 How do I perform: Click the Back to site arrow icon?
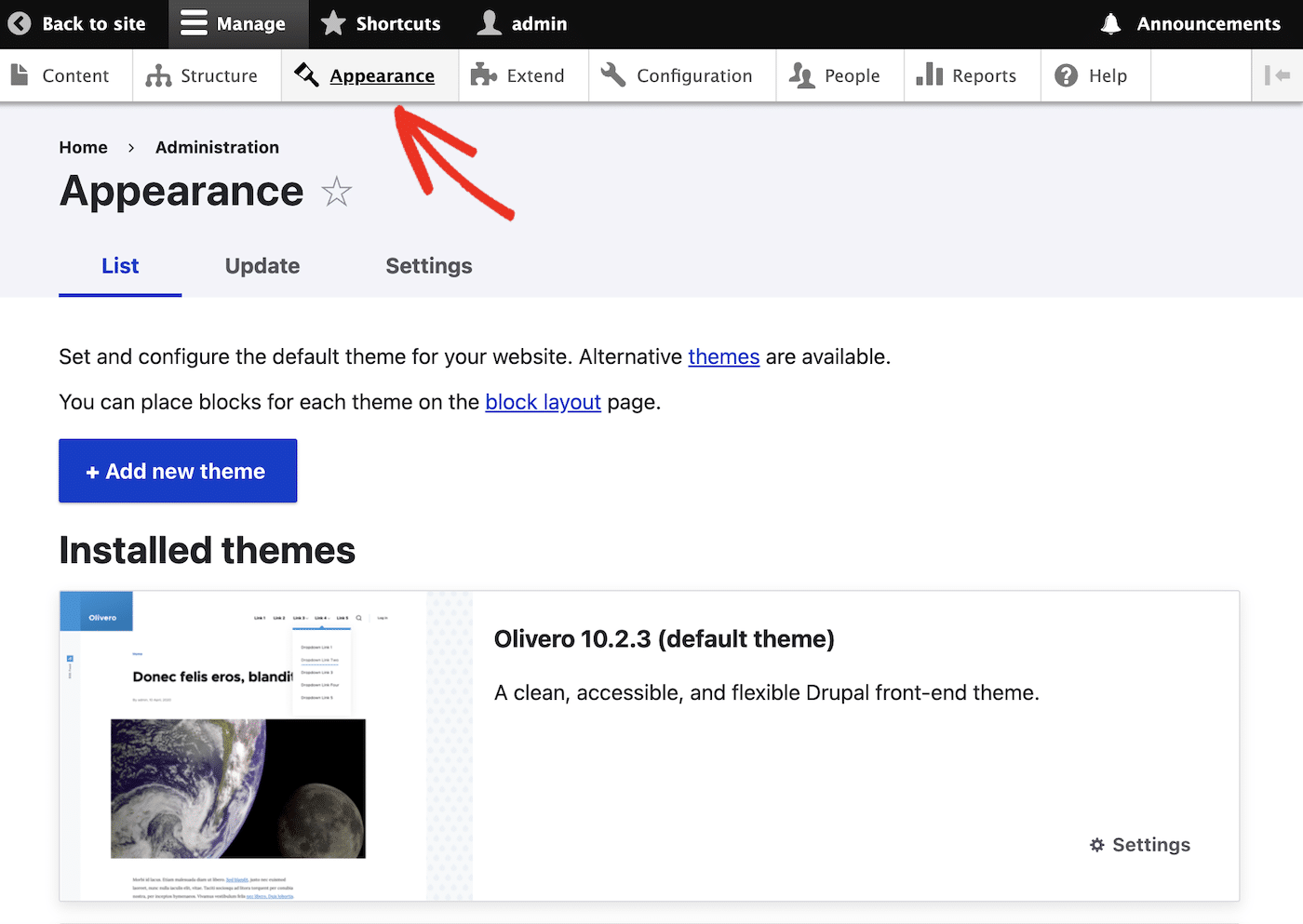pyautogui.click(x=19, y=24)
